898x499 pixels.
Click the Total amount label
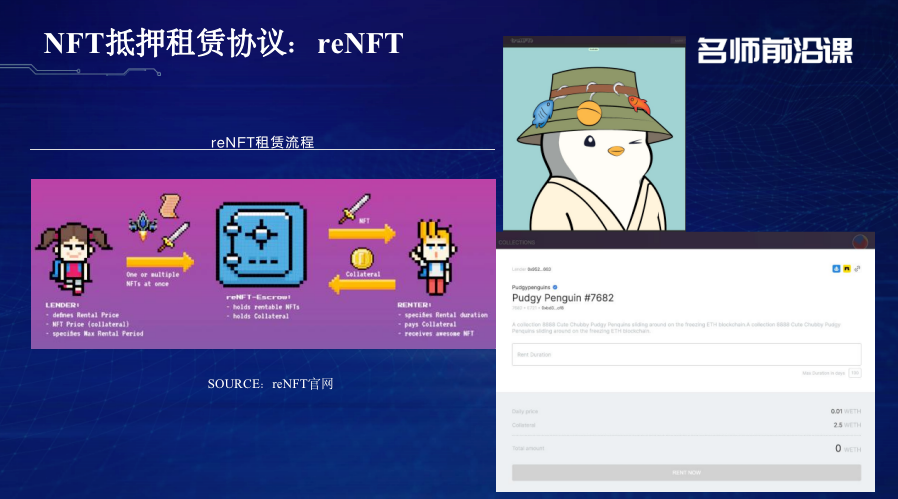[528, 448]
